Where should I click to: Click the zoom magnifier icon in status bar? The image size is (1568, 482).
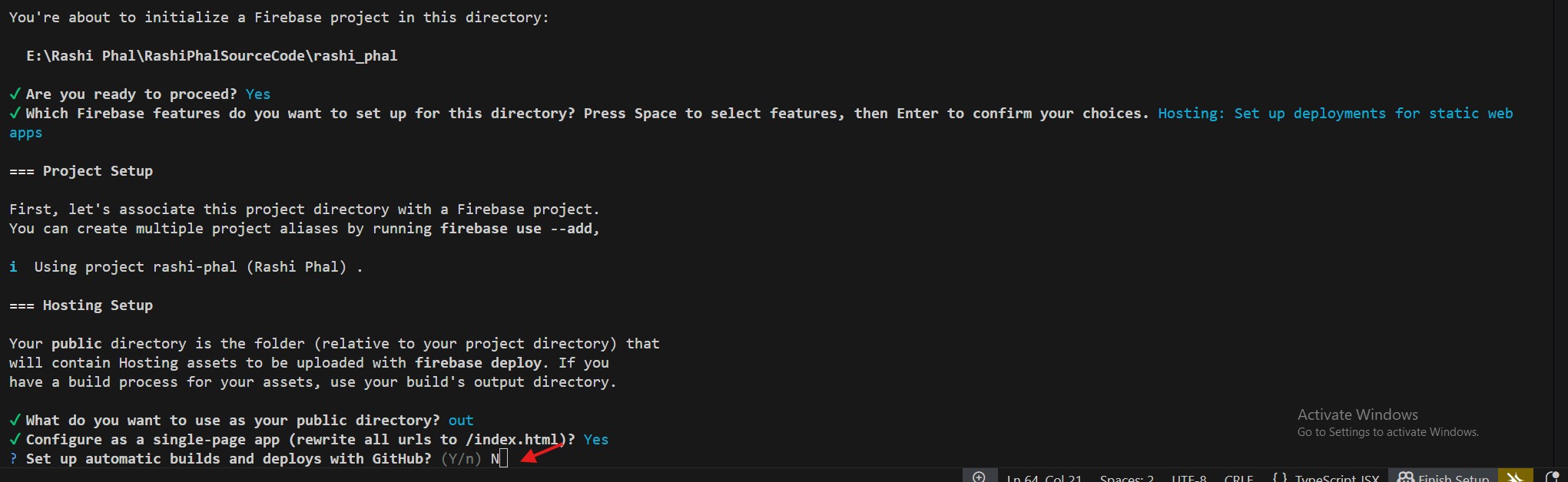coord(979,477)
